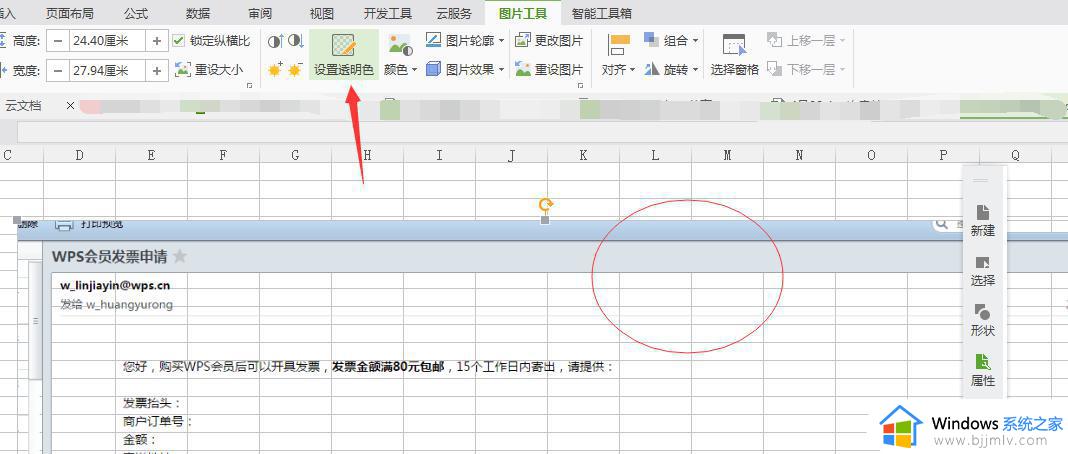
Task: Click the top-center picture resize handle
Action: pos(545,219)
